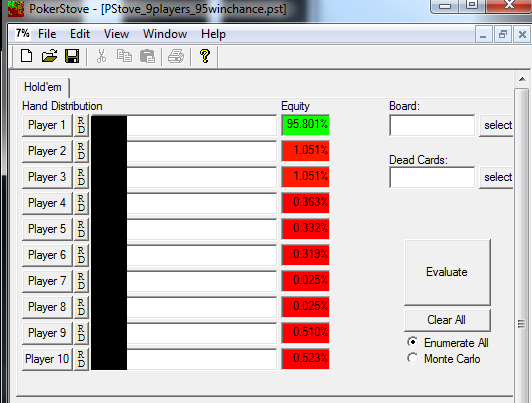Click the Copy toolbar icon
The image size is (532, 403).
tap(124, 56)
